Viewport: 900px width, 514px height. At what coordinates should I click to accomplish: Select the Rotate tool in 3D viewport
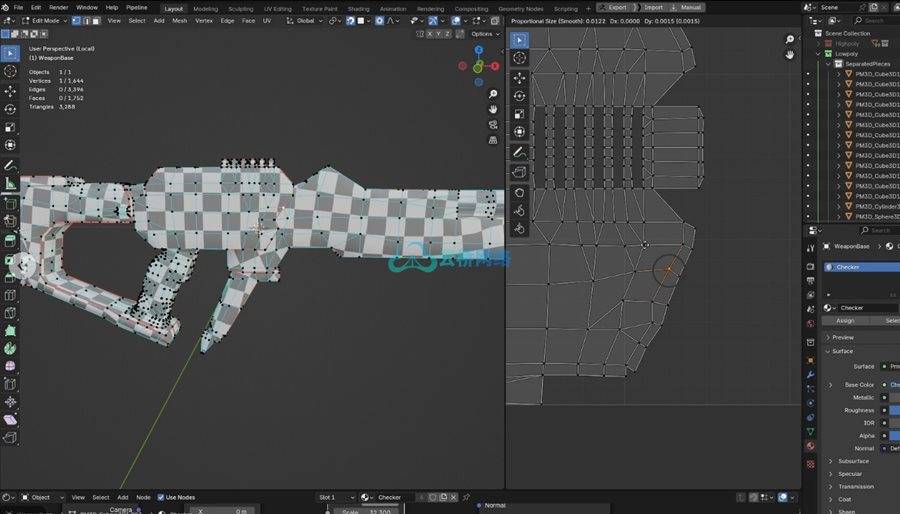point(10,109)
